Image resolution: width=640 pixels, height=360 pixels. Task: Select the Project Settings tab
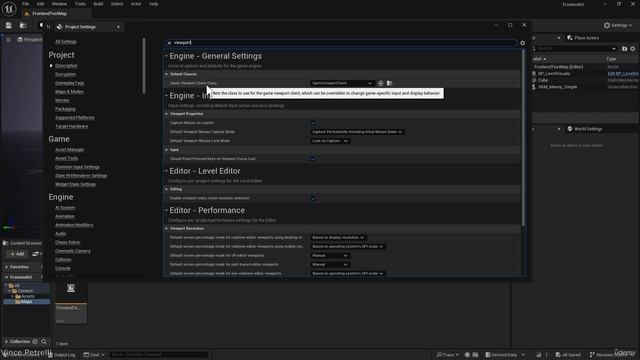(x=88, y=27)
